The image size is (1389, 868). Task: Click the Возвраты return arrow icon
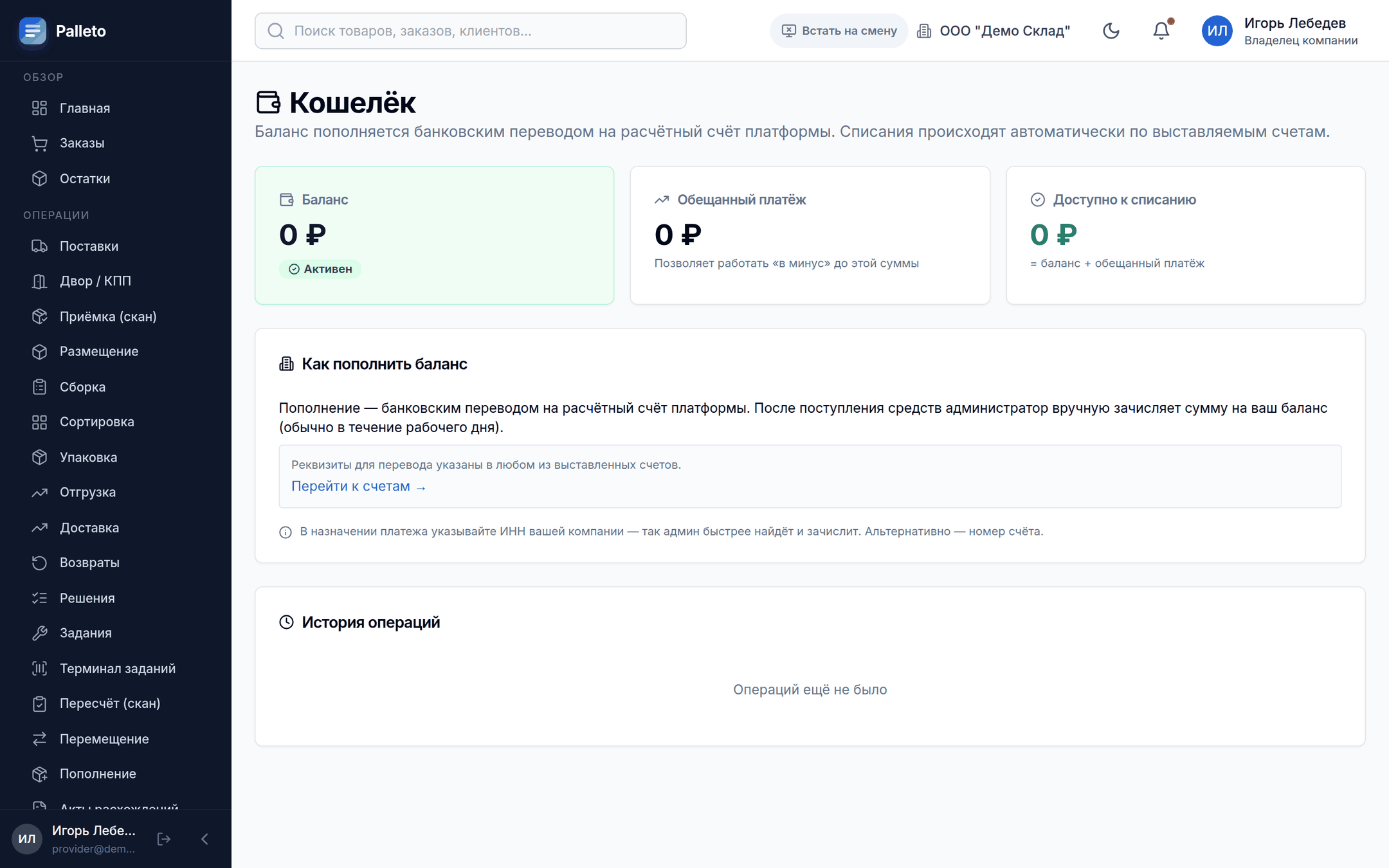click(40, 563)
